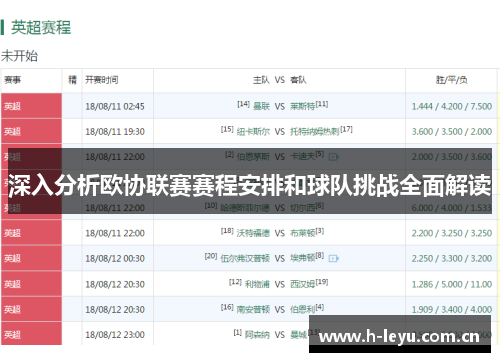Open away team 伯恩利
This screenshot has height=362, width=500.
point(302,310)
